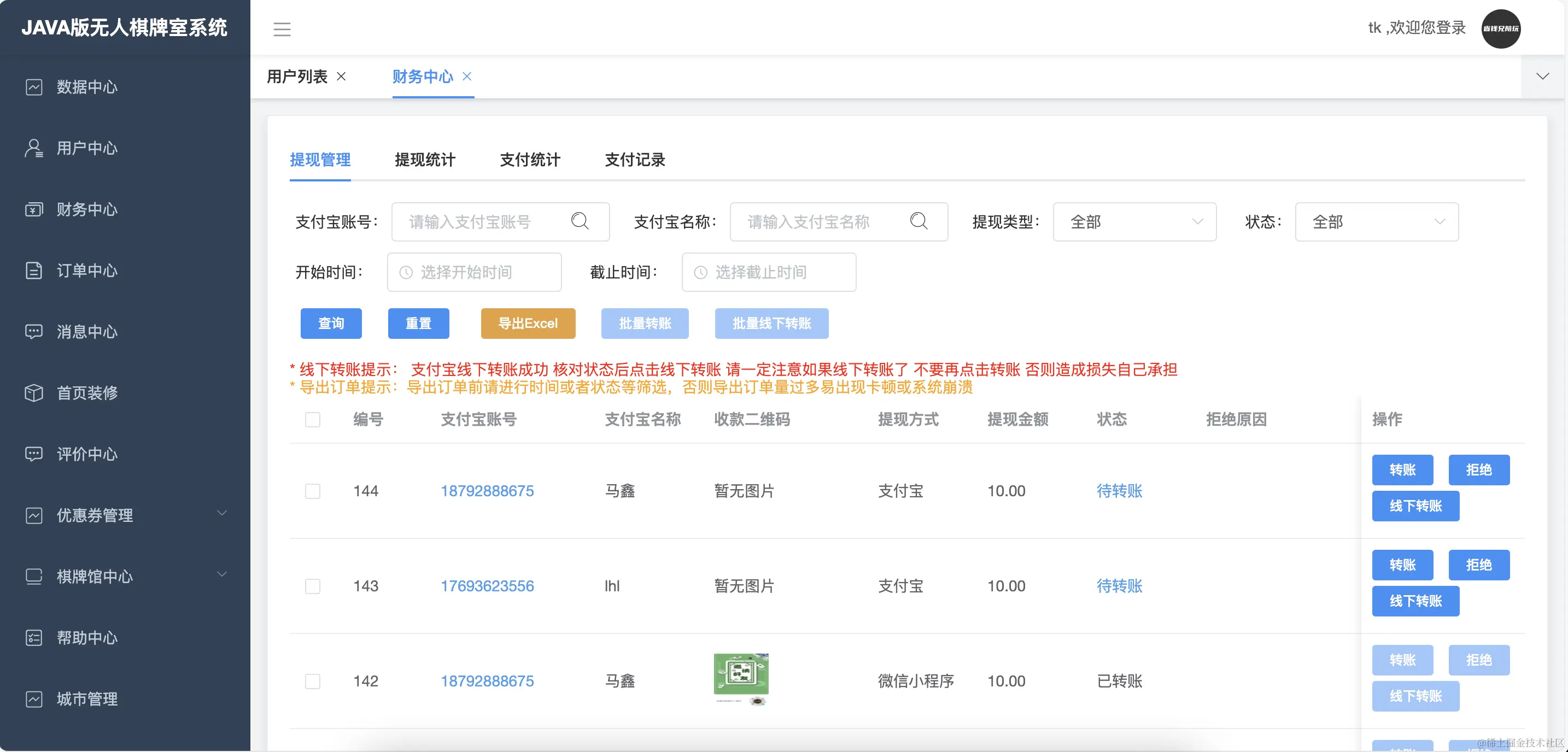1568x752 pixels.
Task: Check the select-all checkbox in the table header
Action: pos(313,420)
